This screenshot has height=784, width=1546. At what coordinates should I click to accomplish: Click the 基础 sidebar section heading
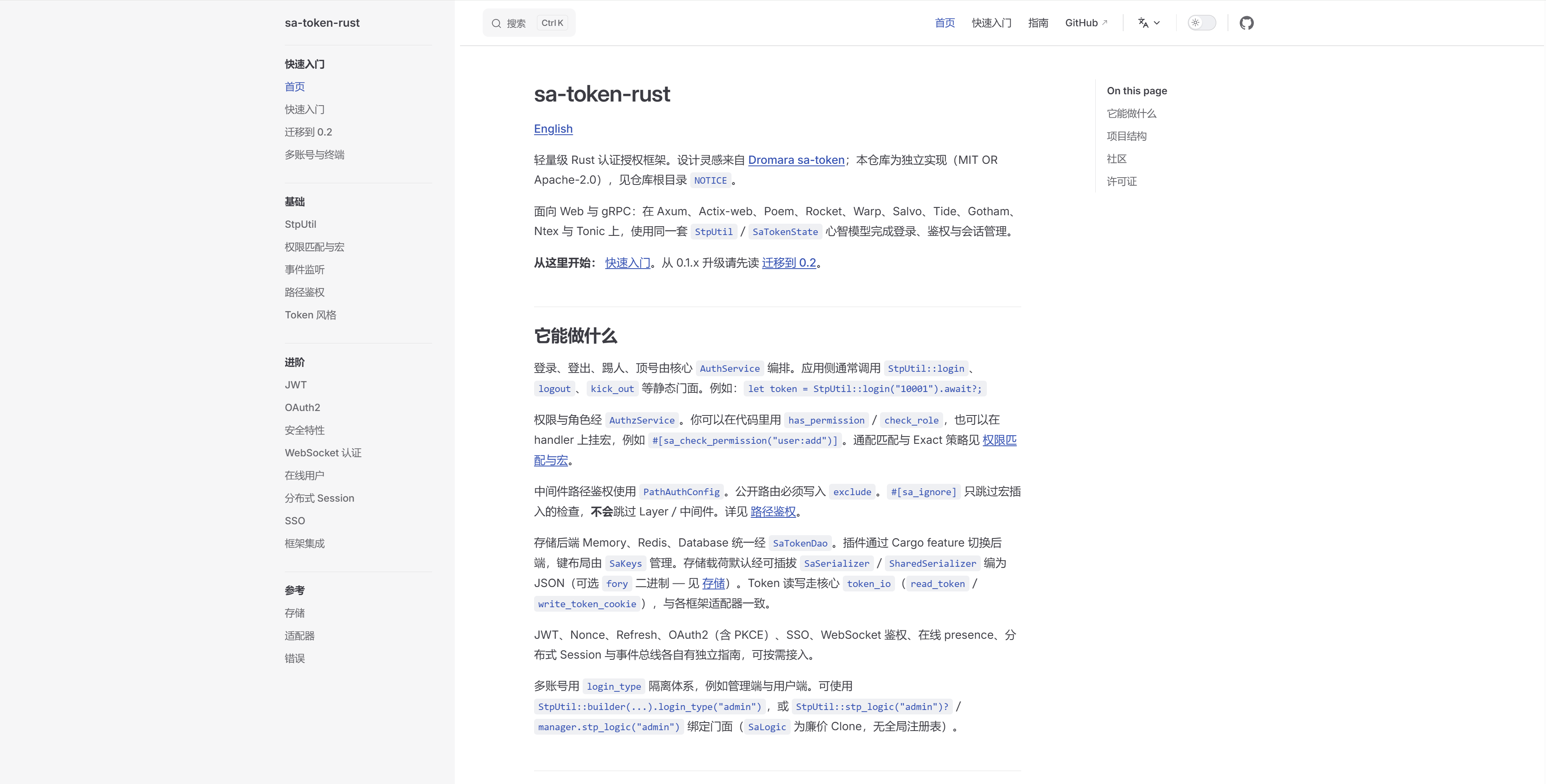pyautogui.click(x=295, y=201)
